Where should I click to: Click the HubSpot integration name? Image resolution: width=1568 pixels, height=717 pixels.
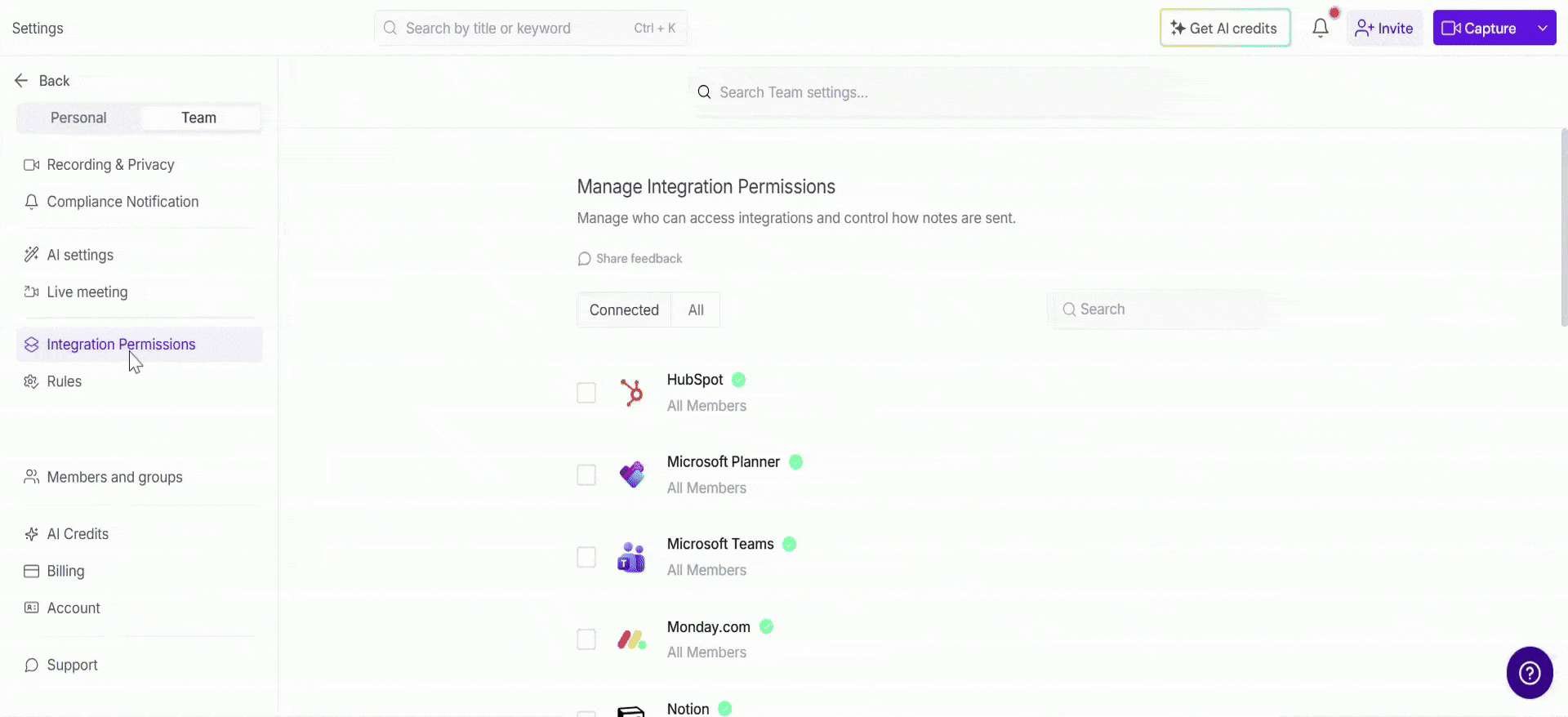(x=695, y=380)
